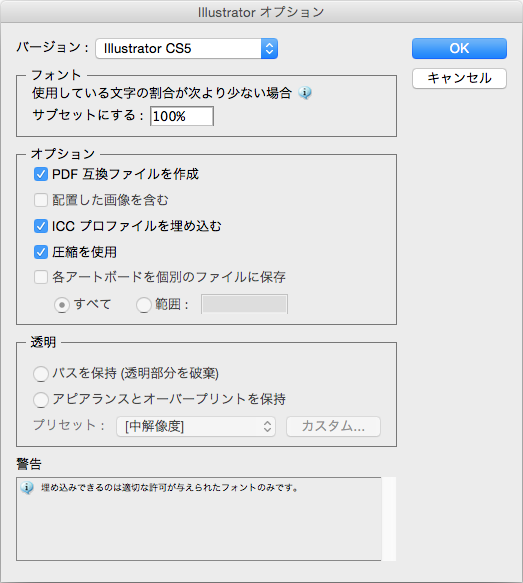The height and width of the screenshot is (583, 523).
Task: Uncheck PDF 互換ファイルを作成 checkbox
Action: (41, 174)
